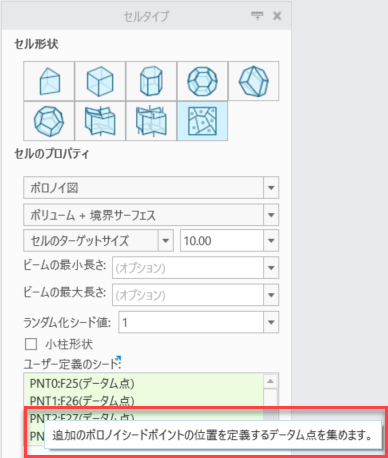Click the 10.00 target size field
The image size is (388, 458).
[x=222, y=240]
